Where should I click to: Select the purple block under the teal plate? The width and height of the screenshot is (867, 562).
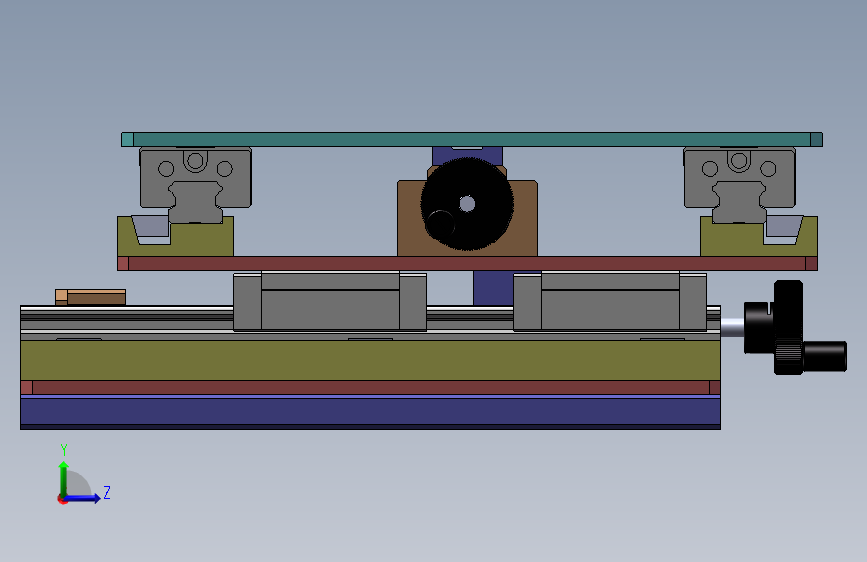pos(467,155)
